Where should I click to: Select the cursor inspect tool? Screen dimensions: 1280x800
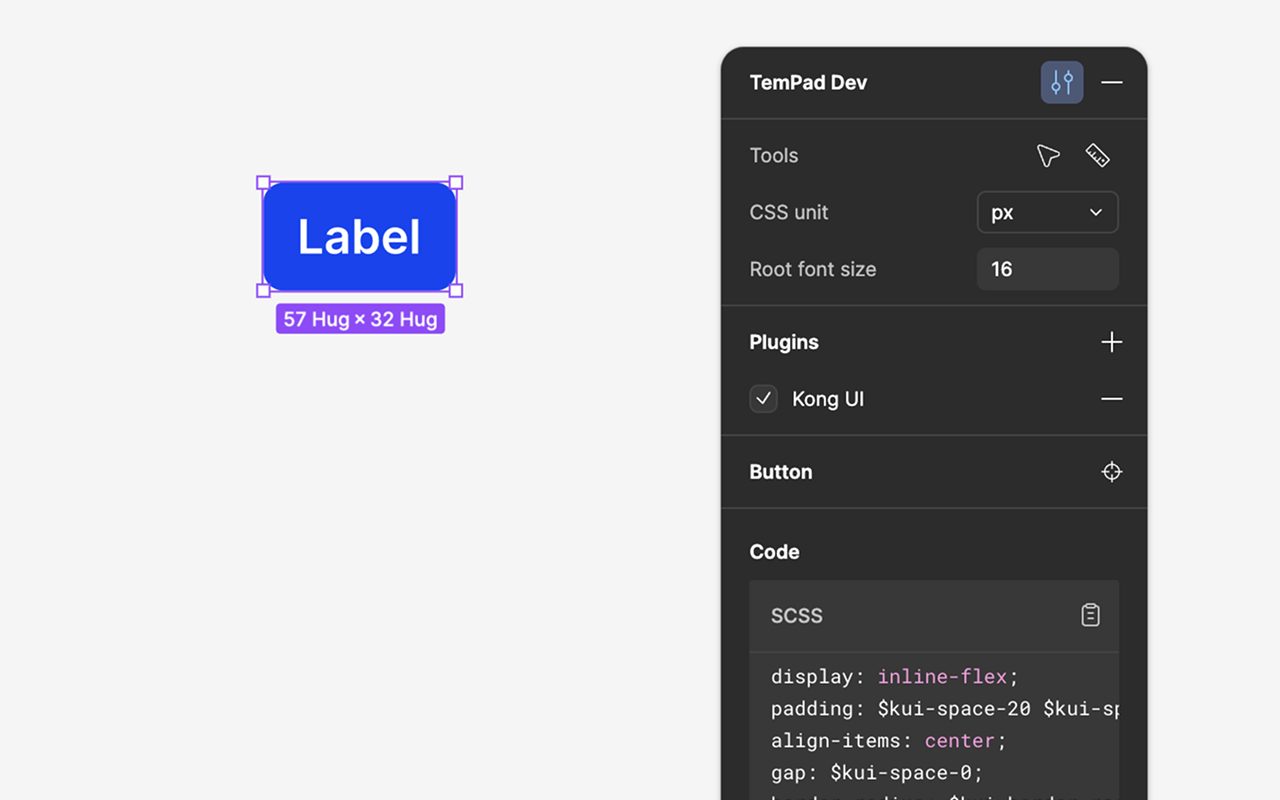coord(1047,155)
